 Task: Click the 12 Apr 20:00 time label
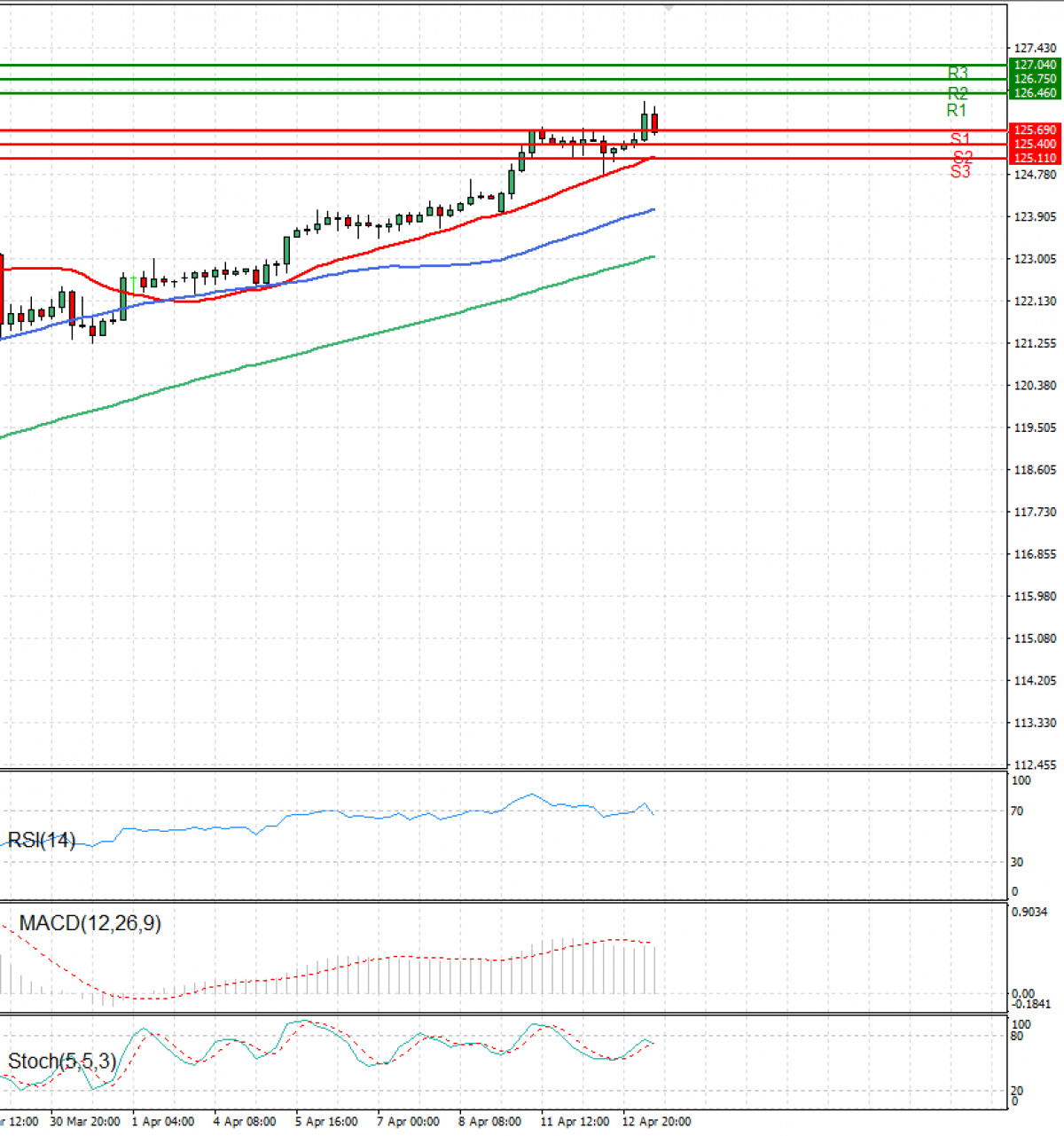point(656,1122)
